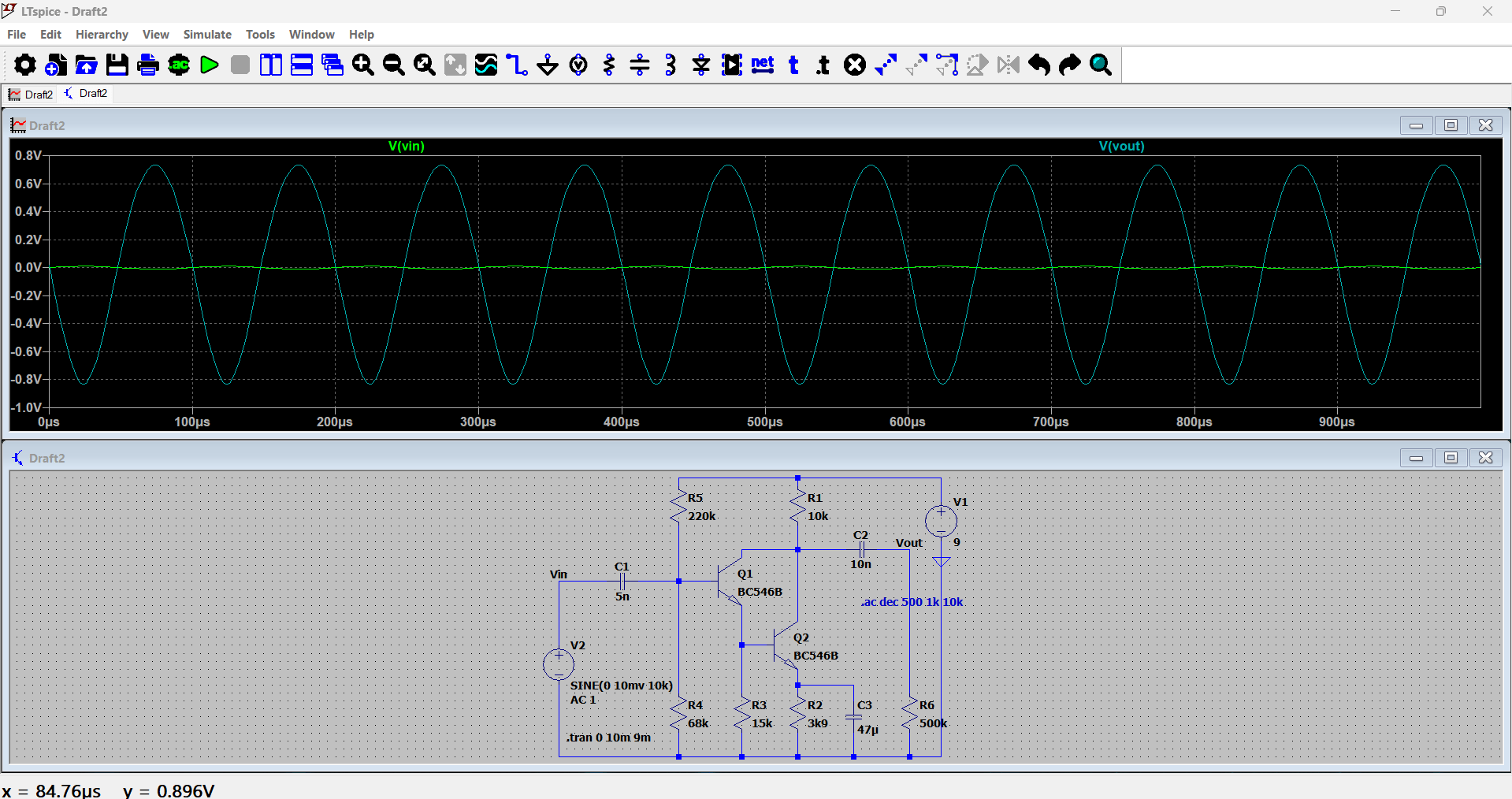1512x799 pixels.
Task: Add a text comment with the t icon
Action: [x=793, y=65]
